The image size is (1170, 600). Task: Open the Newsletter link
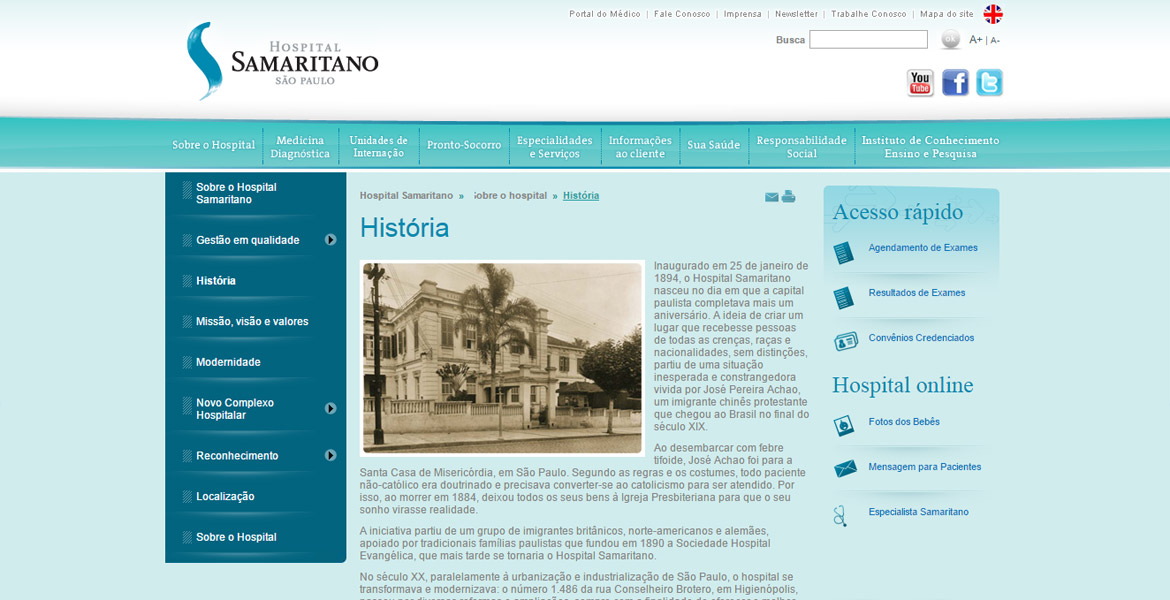[796, 14]
